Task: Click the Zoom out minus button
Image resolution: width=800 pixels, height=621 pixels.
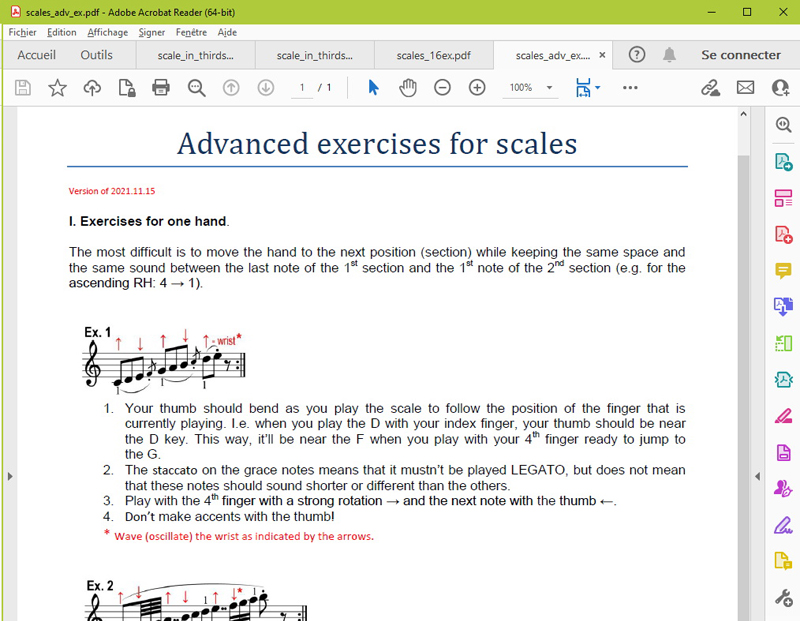Action: tap(442, 88)
